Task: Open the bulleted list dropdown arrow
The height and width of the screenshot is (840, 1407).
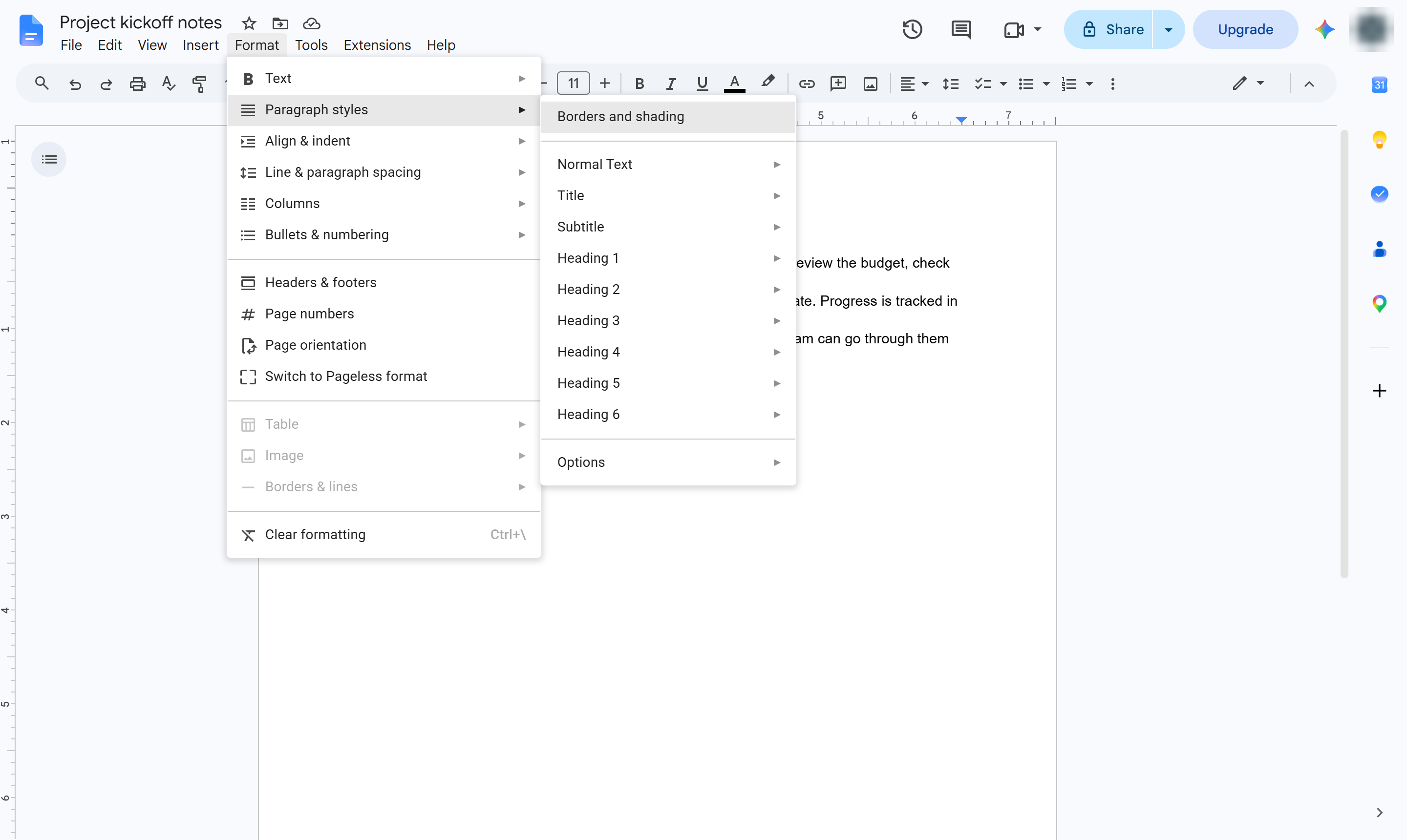Action: click(1046, 84)
